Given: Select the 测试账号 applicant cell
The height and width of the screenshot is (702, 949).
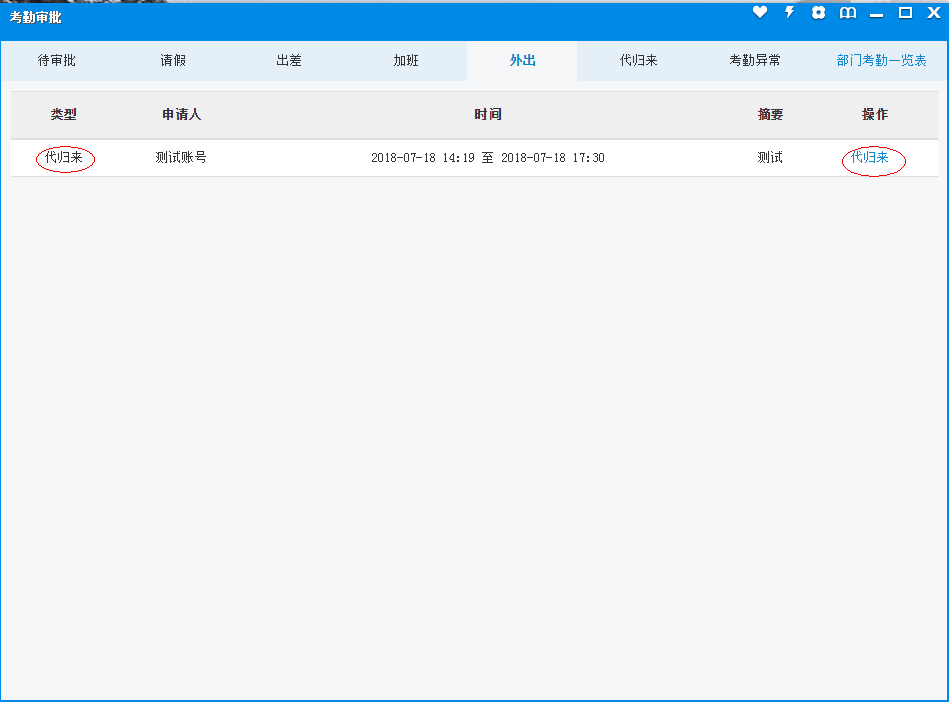Looking at the screenshot, I should (x=181, y=158).
